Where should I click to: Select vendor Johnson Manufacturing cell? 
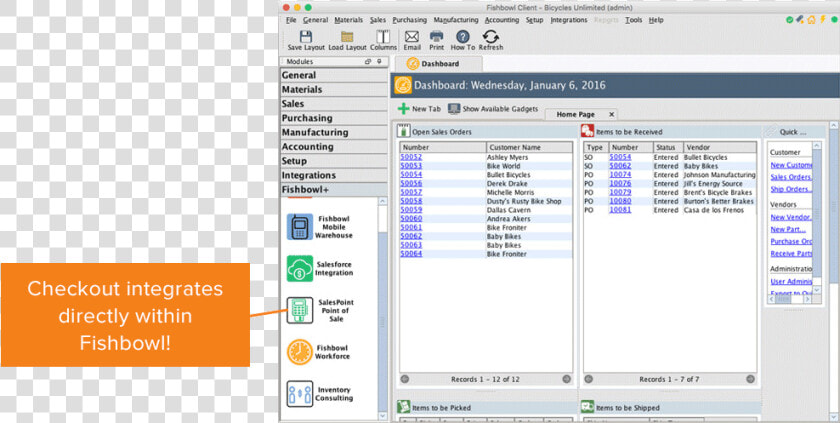(x=719, y=175)
